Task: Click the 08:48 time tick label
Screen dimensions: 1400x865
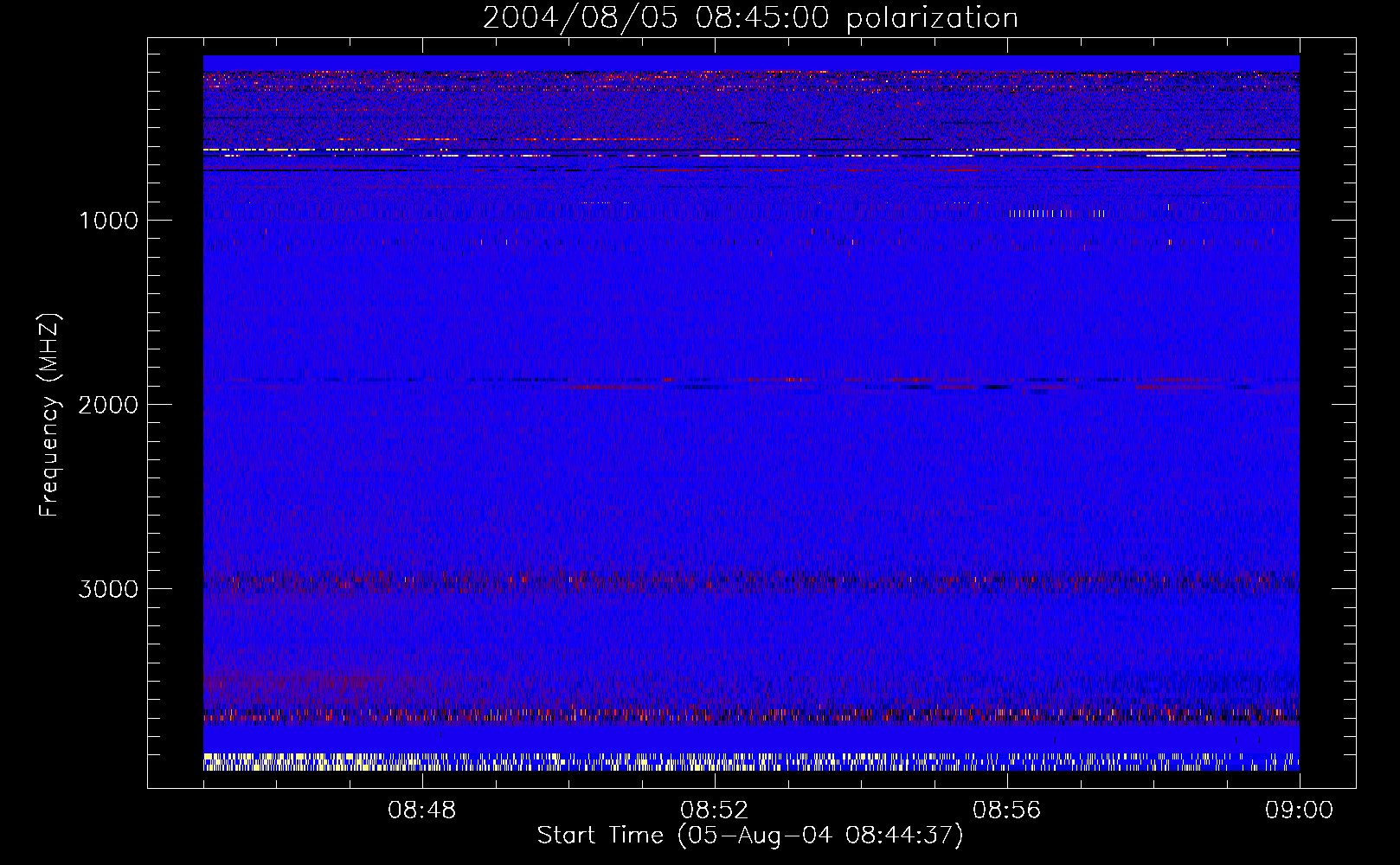Action: click(x=422, y=811)
